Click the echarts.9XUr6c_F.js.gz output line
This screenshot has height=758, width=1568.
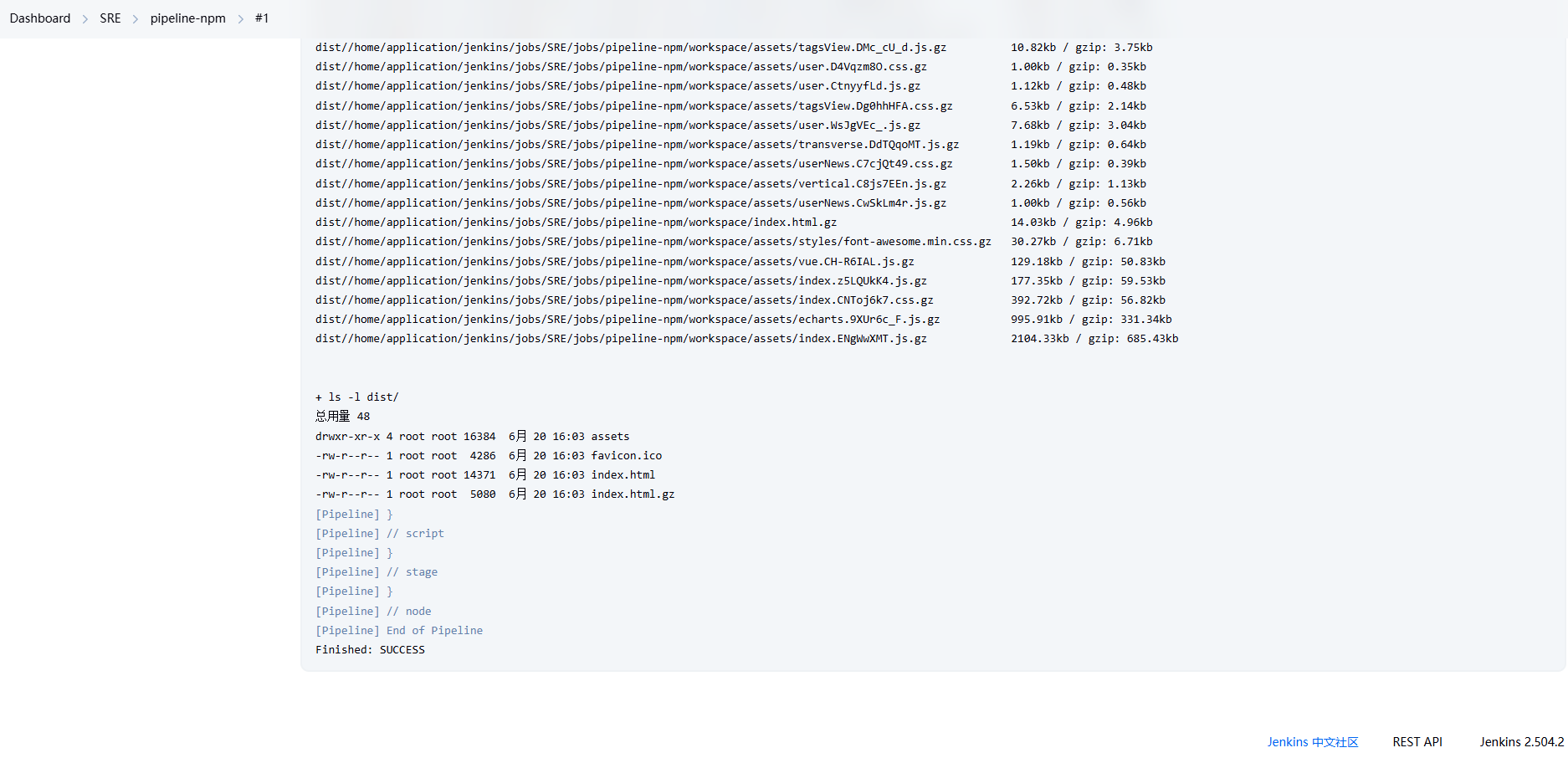click(x=628, y=320)
